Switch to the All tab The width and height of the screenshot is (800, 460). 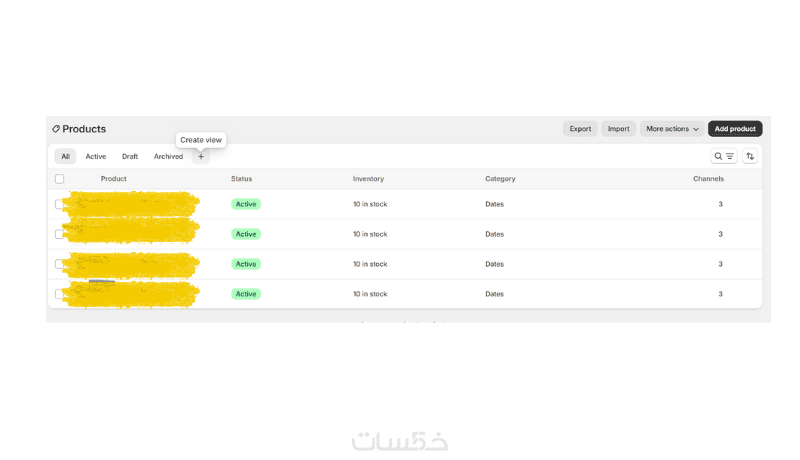click(65, 157)
